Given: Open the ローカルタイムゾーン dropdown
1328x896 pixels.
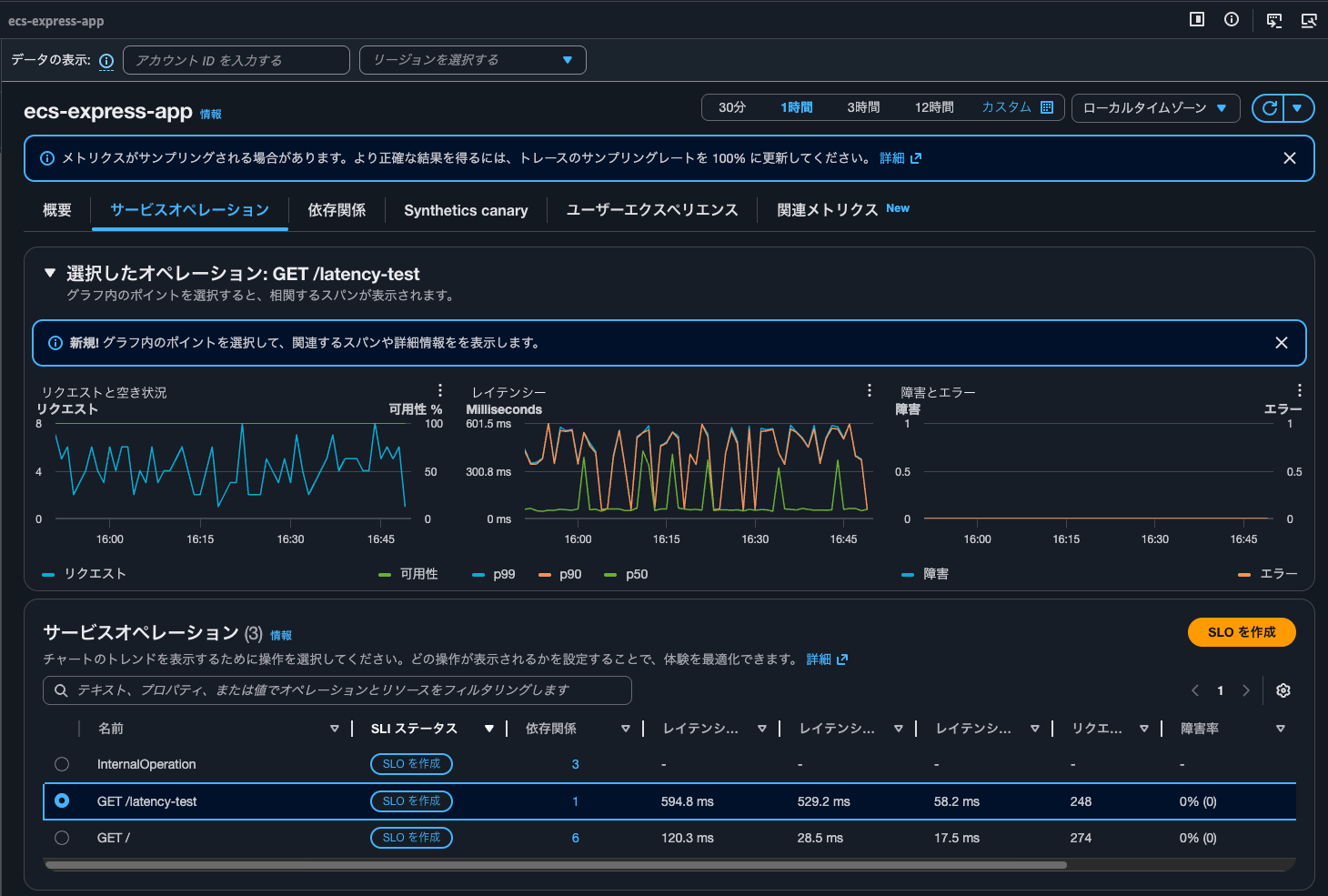Looking at the screenshot, I should (x=1155, y=107).
